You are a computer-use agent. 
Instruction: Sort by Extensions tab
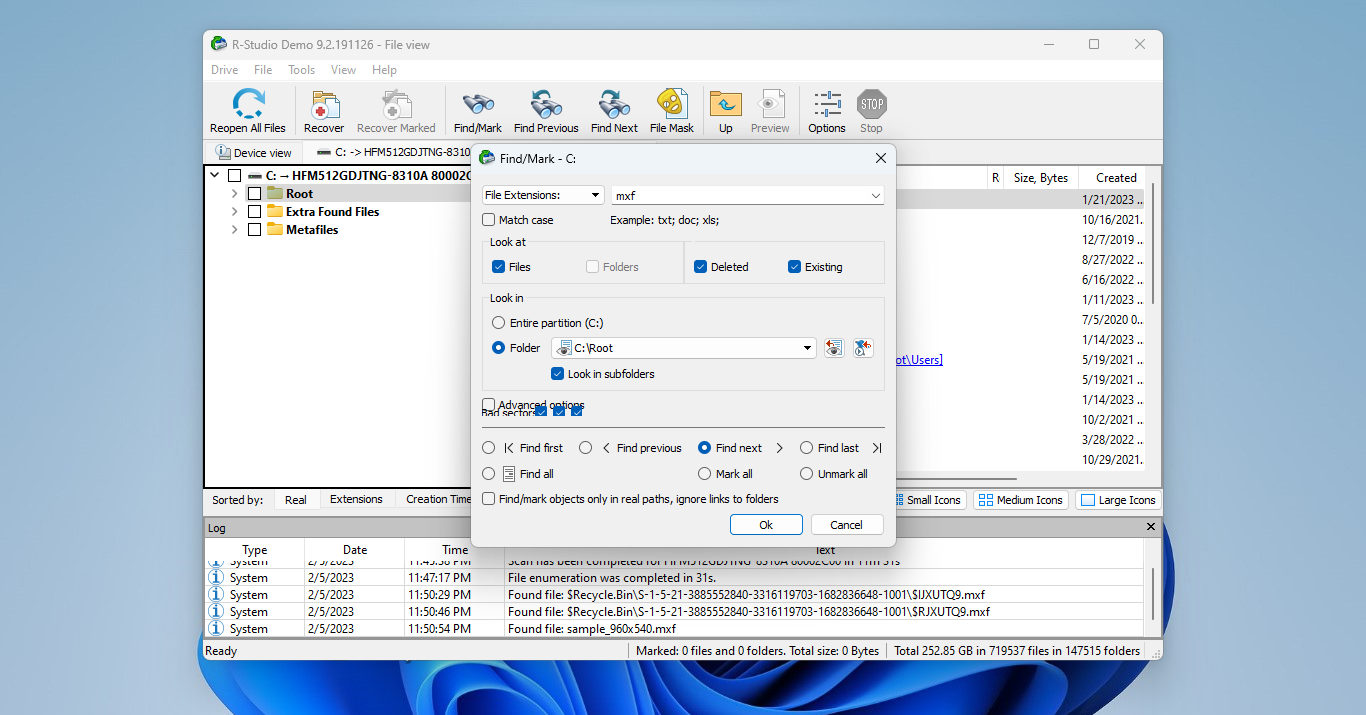356,499
